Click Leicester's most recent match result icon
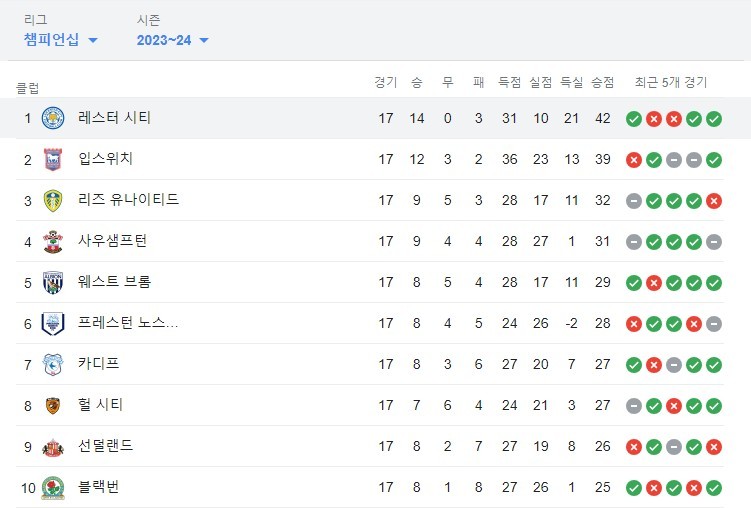 (x=714, y=119)
